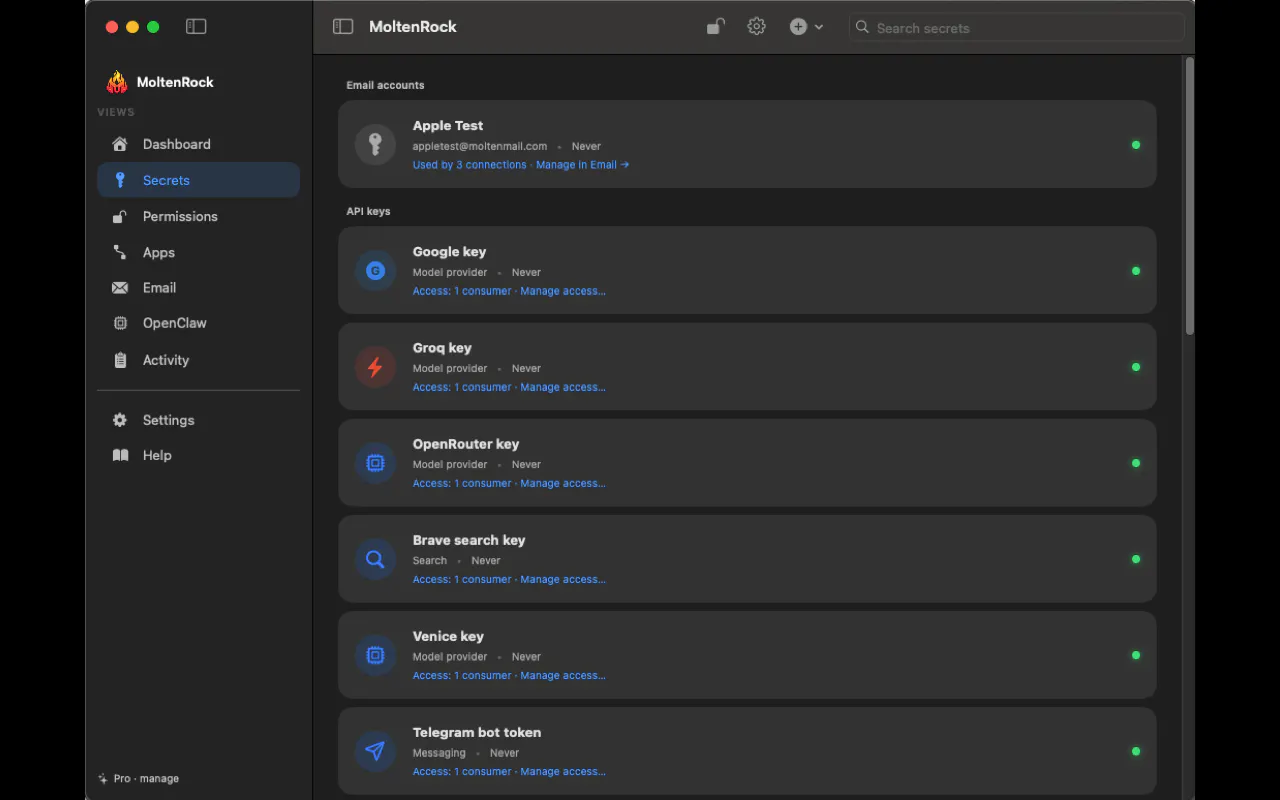Click the chip icon on the OpenRouter key card
Viewport: 1280px width, 800px height.
point(375,463)
